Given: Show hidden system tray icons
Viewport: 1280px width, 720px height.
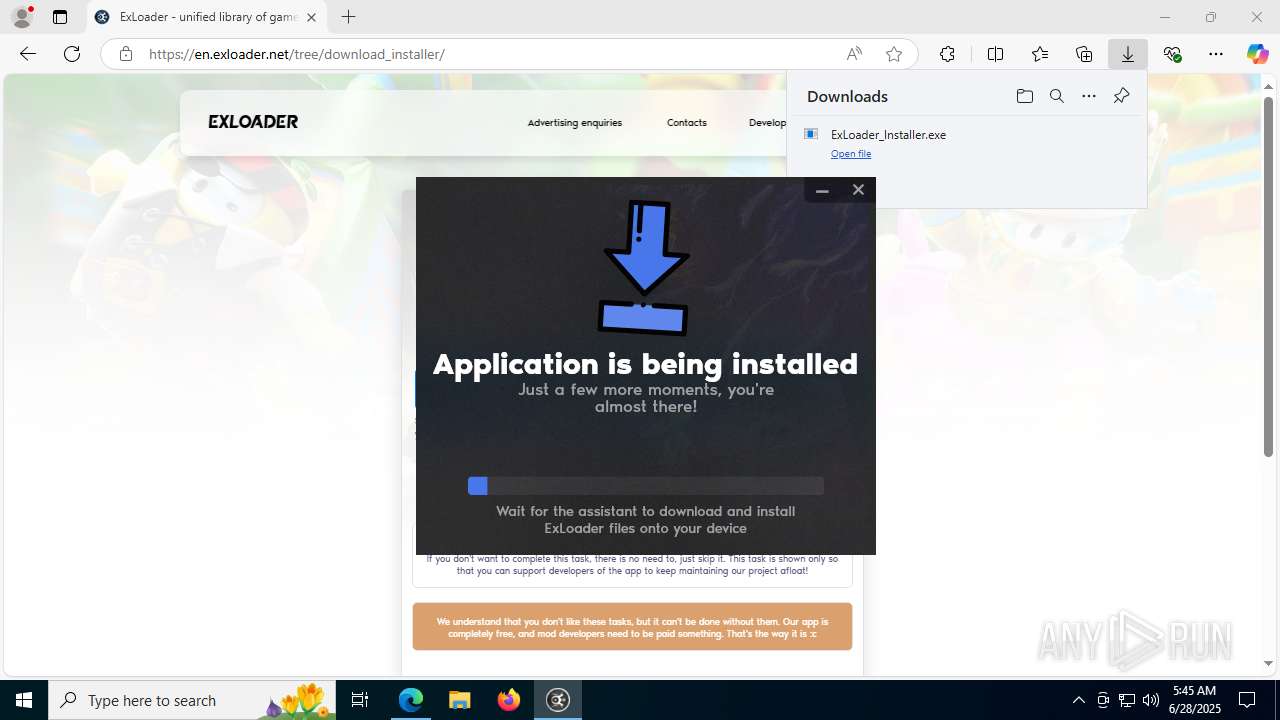Looking at the screenshot, I should point(1078,700).
